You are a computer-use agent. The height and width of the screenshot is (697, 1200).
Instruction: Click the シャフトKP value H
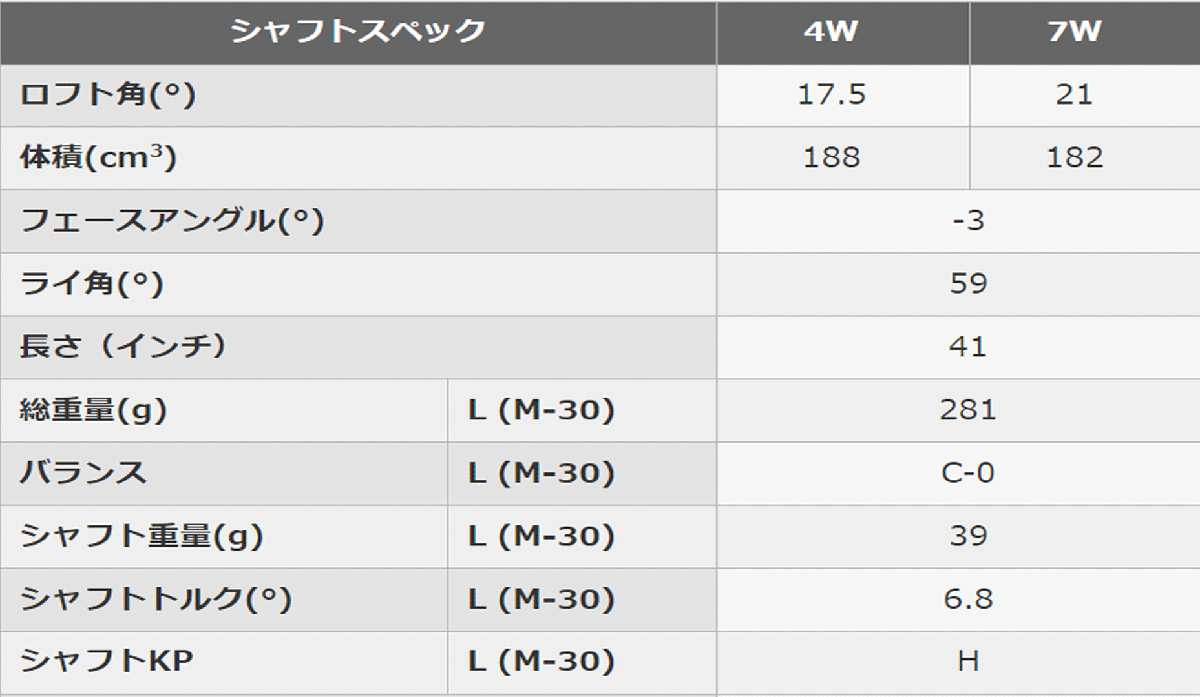[967, 662]
